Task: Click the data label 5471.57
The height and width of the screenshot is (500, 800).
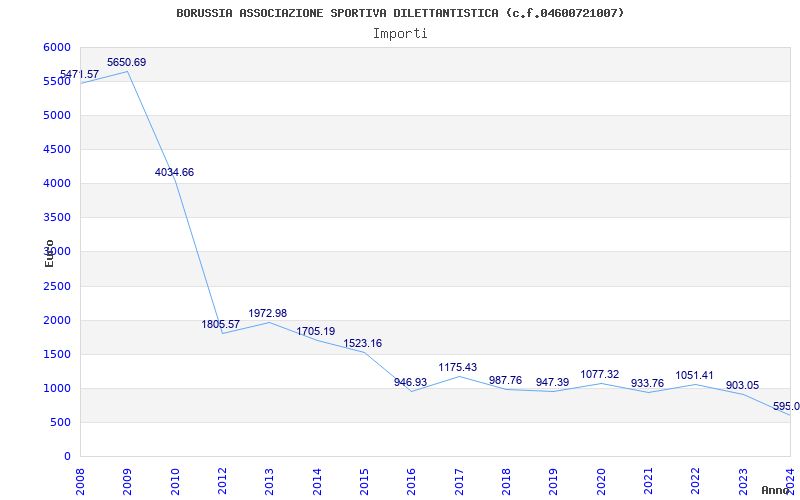Action: pyautogui.click(x=79, y=74)
